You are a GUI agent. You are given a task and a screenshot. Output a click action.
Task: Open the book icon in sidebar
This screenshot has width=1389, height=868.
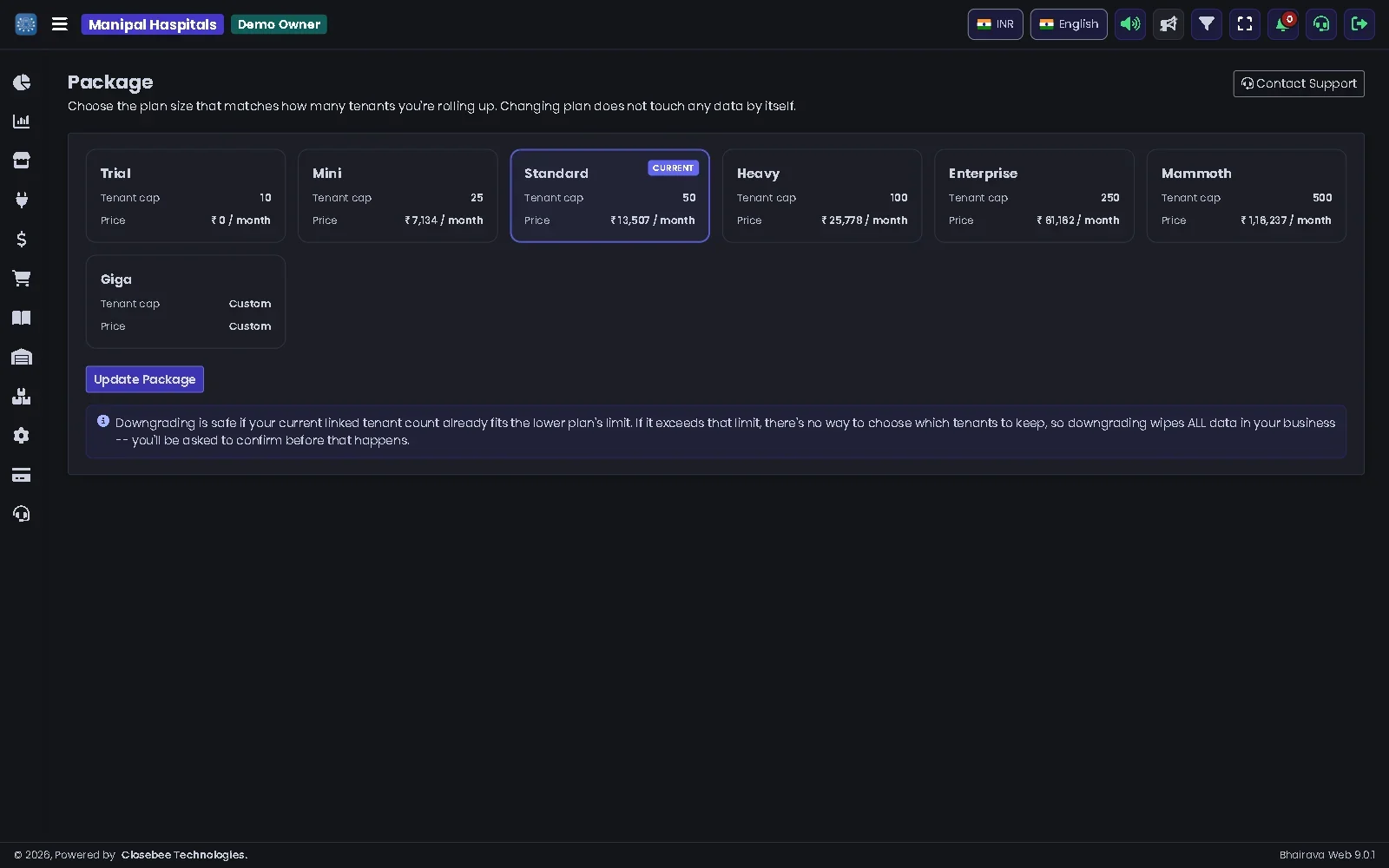[x=22, y=318]
